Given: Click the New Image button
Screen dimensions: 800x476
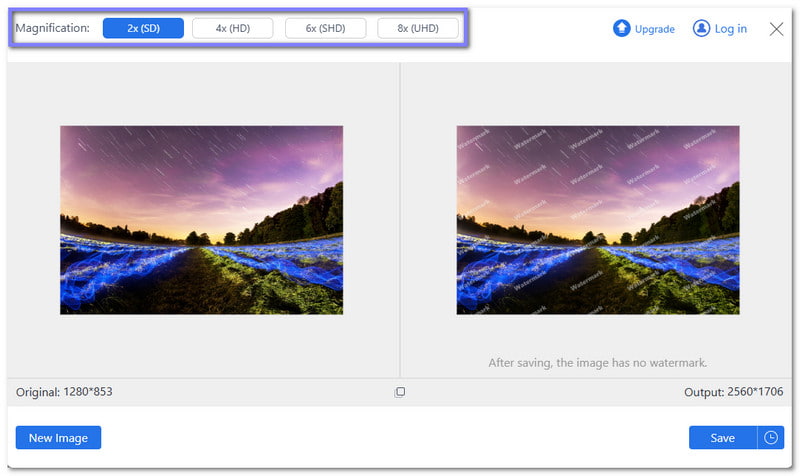Looking at the screenshot, I should [58, 438].
